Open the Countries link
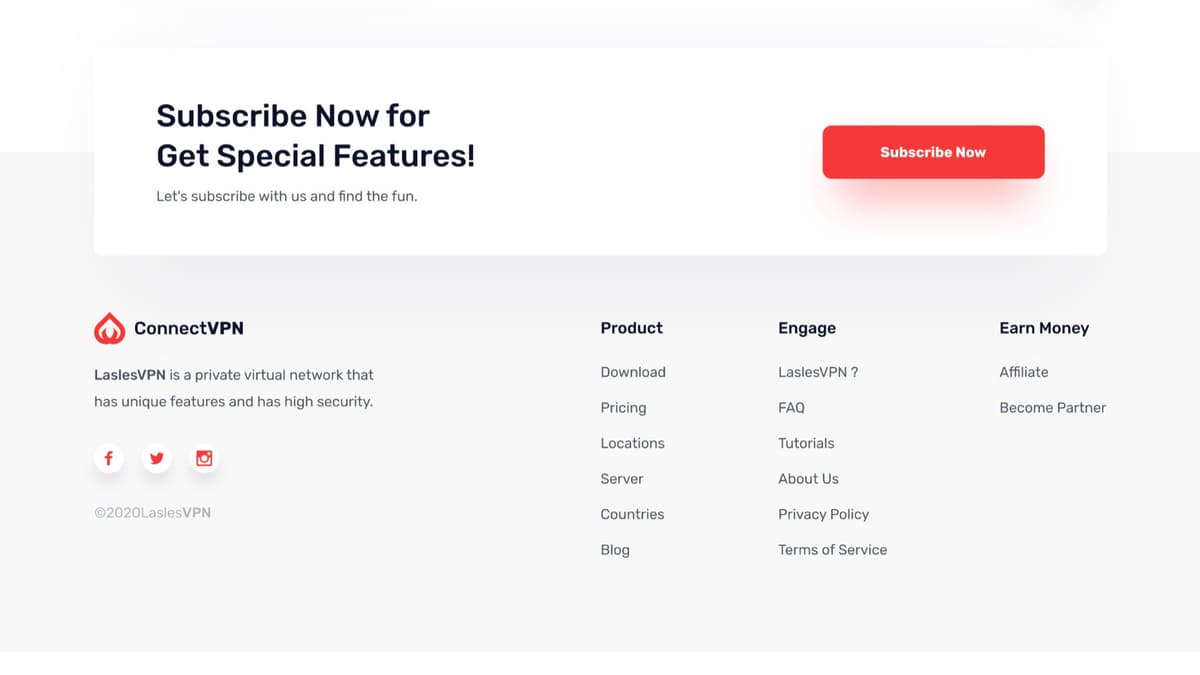 [632, 514]
